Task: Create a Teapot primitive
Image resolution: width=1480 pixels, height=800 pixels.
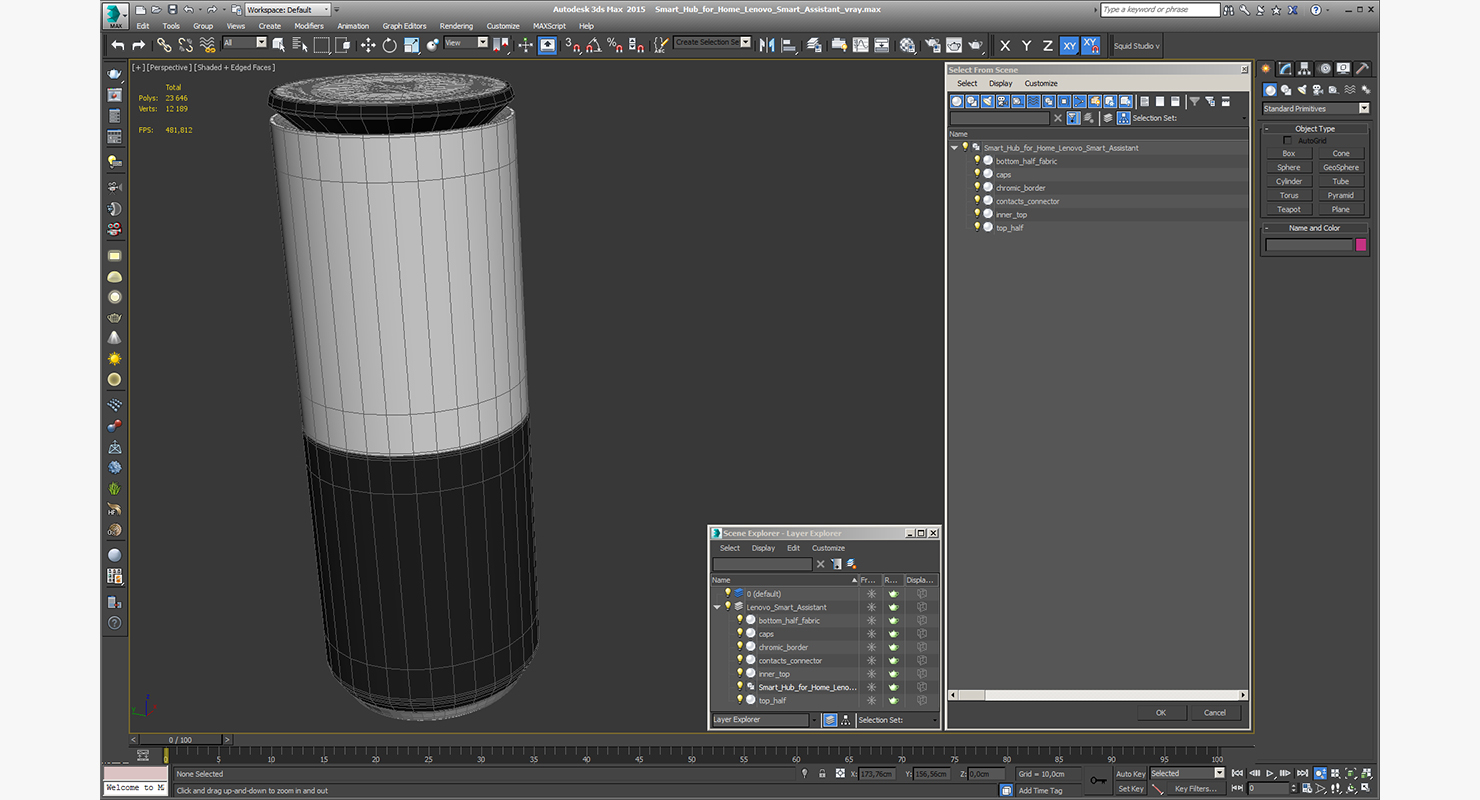Action: tap(1289, 209)
